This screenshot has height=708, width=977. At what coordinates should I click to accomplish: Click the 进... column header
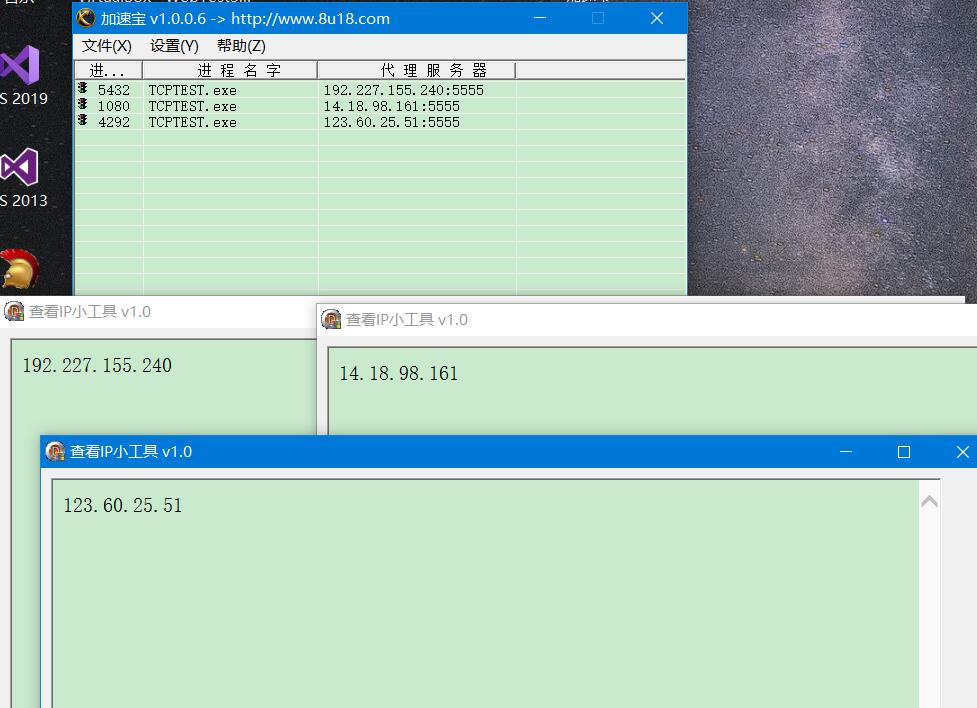(108, 70)
